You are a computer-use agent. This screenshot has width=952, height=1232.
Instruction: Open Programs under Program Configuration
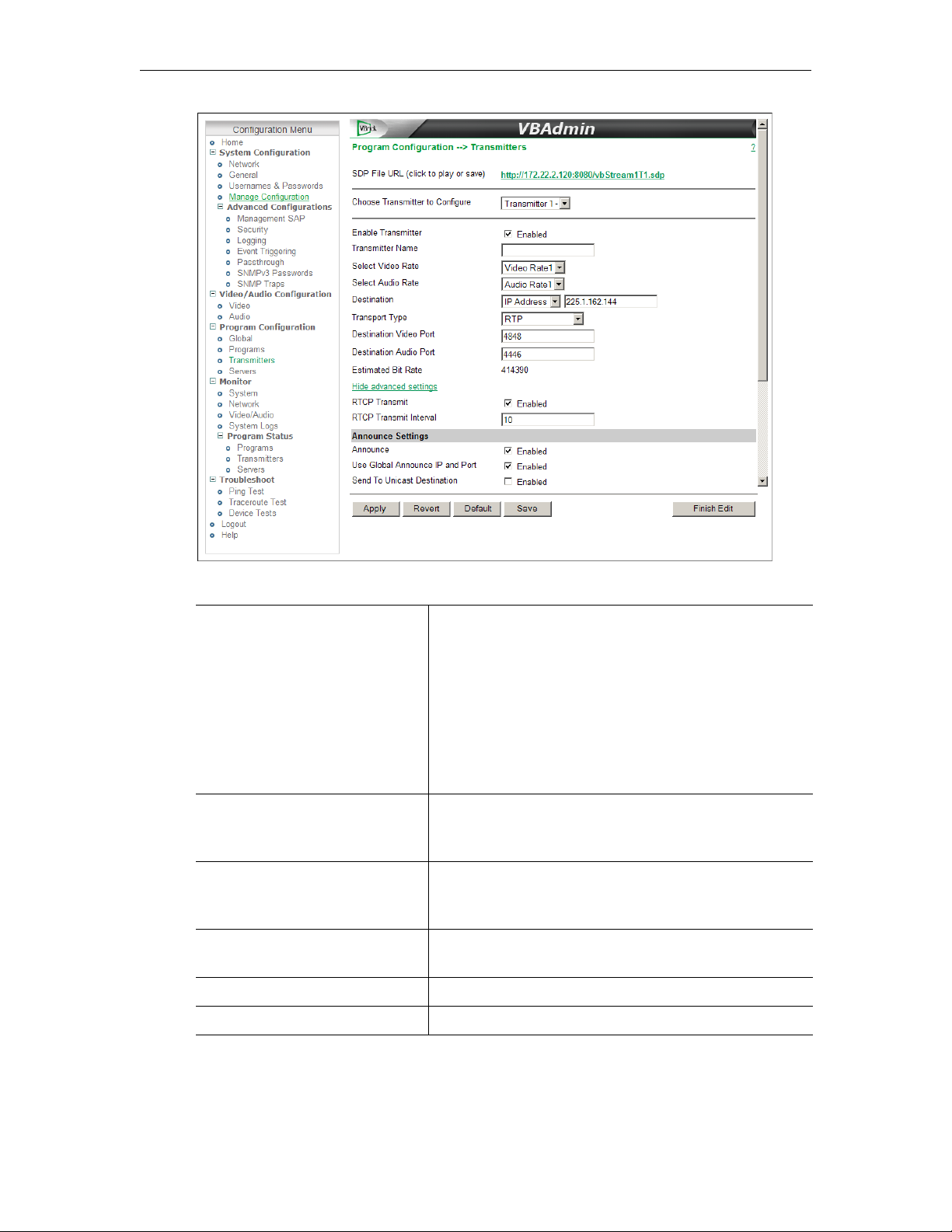pyautogui.click(x=246, y=349)
